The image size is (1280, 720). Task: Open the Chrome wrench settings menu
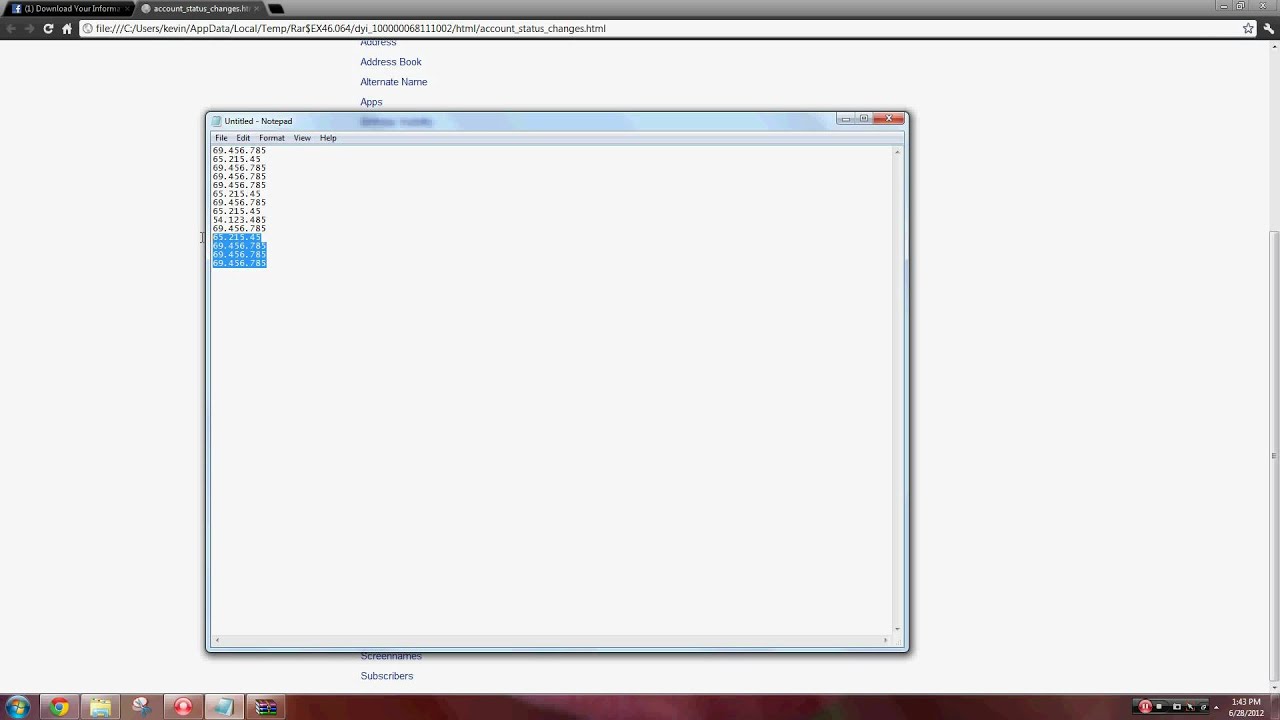[1269, 28]
